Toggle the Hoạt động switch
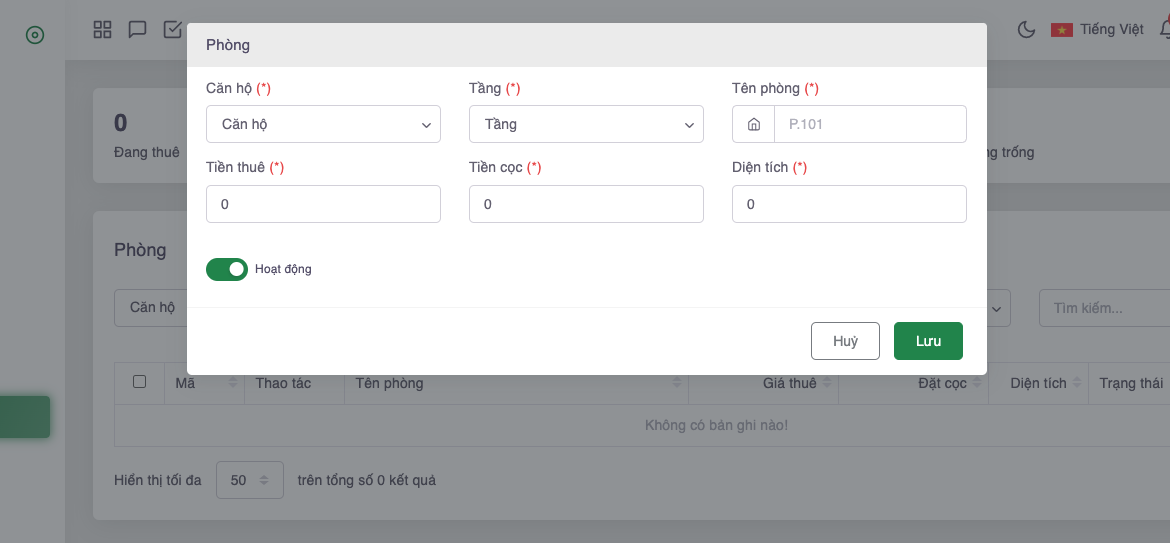The height and width of the screenshot is (543, 1170). (227, 269)
